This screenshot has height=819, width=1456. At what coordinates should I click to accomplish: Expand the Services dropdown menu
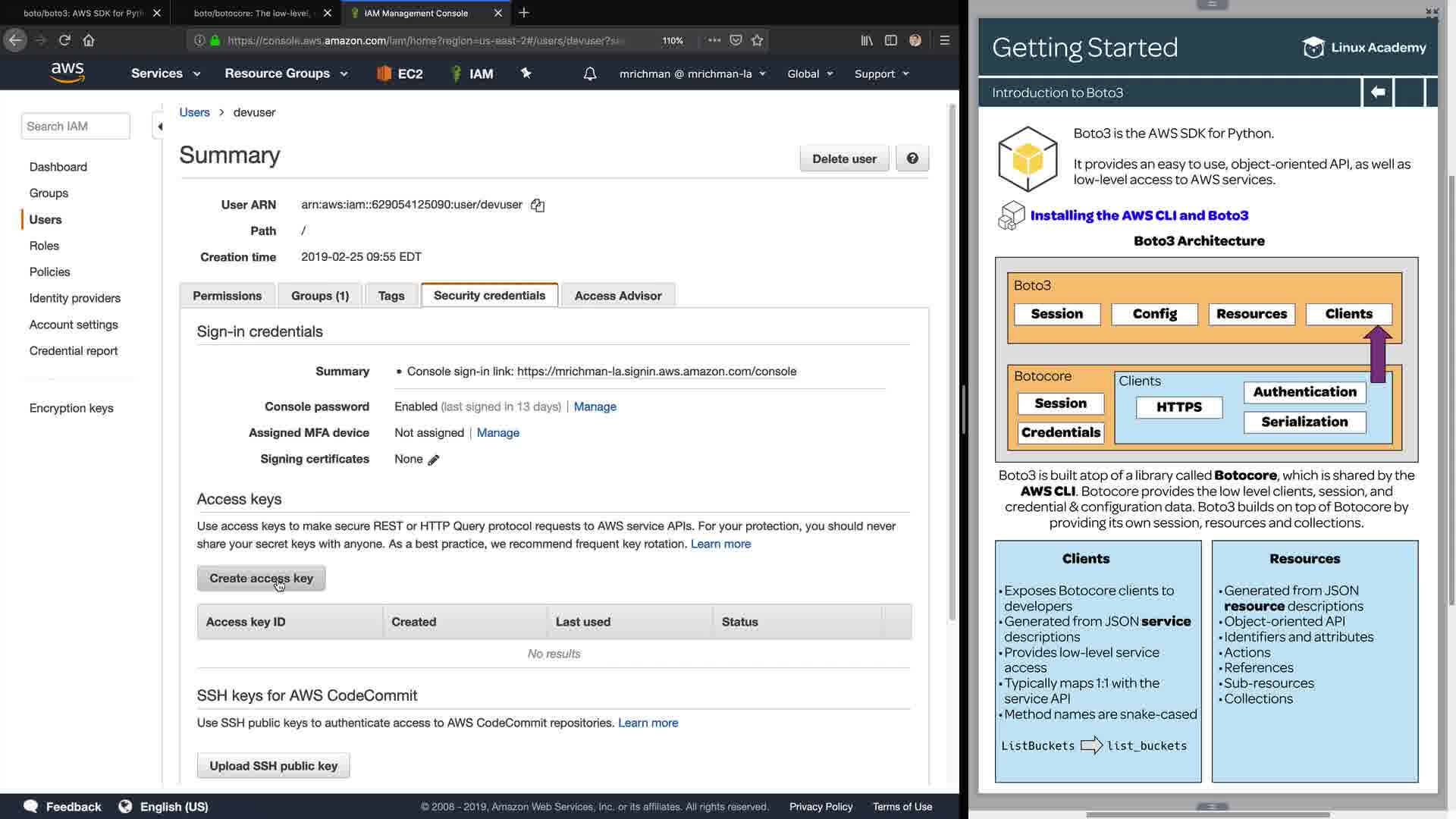[165, 74]
